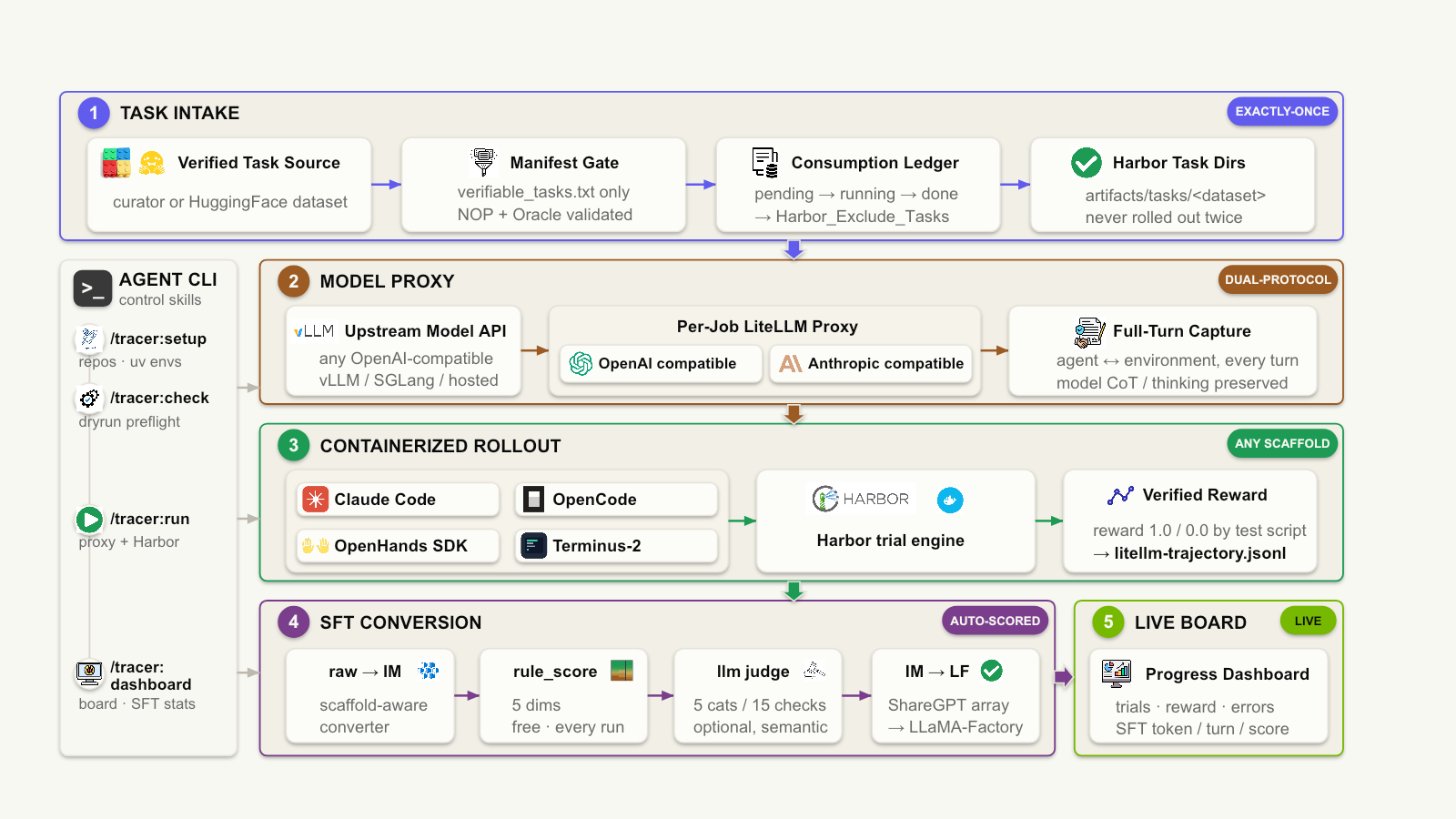The image size is (1456, 819).
Task: Click the blue Docker whale icon
Action: [950, 500]
